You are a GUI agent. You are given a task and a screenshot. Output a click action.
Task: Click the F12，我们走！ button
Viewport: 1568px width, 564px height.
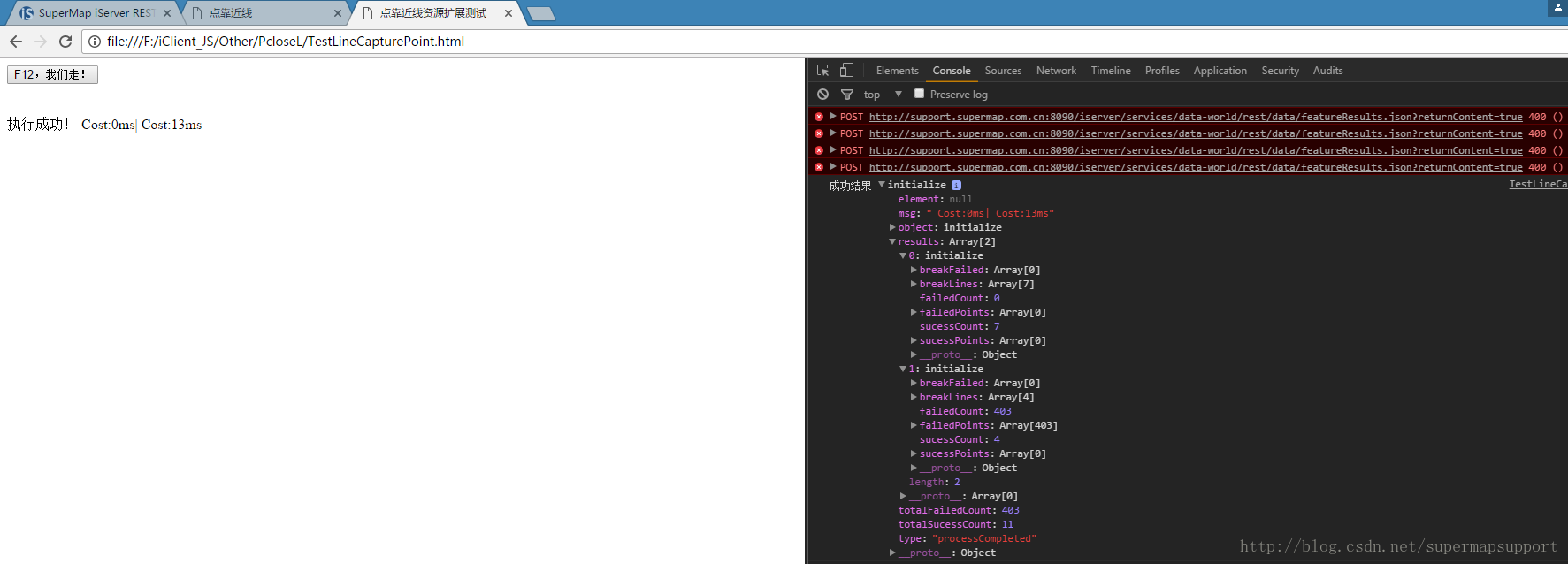click(x=52, y=74)
